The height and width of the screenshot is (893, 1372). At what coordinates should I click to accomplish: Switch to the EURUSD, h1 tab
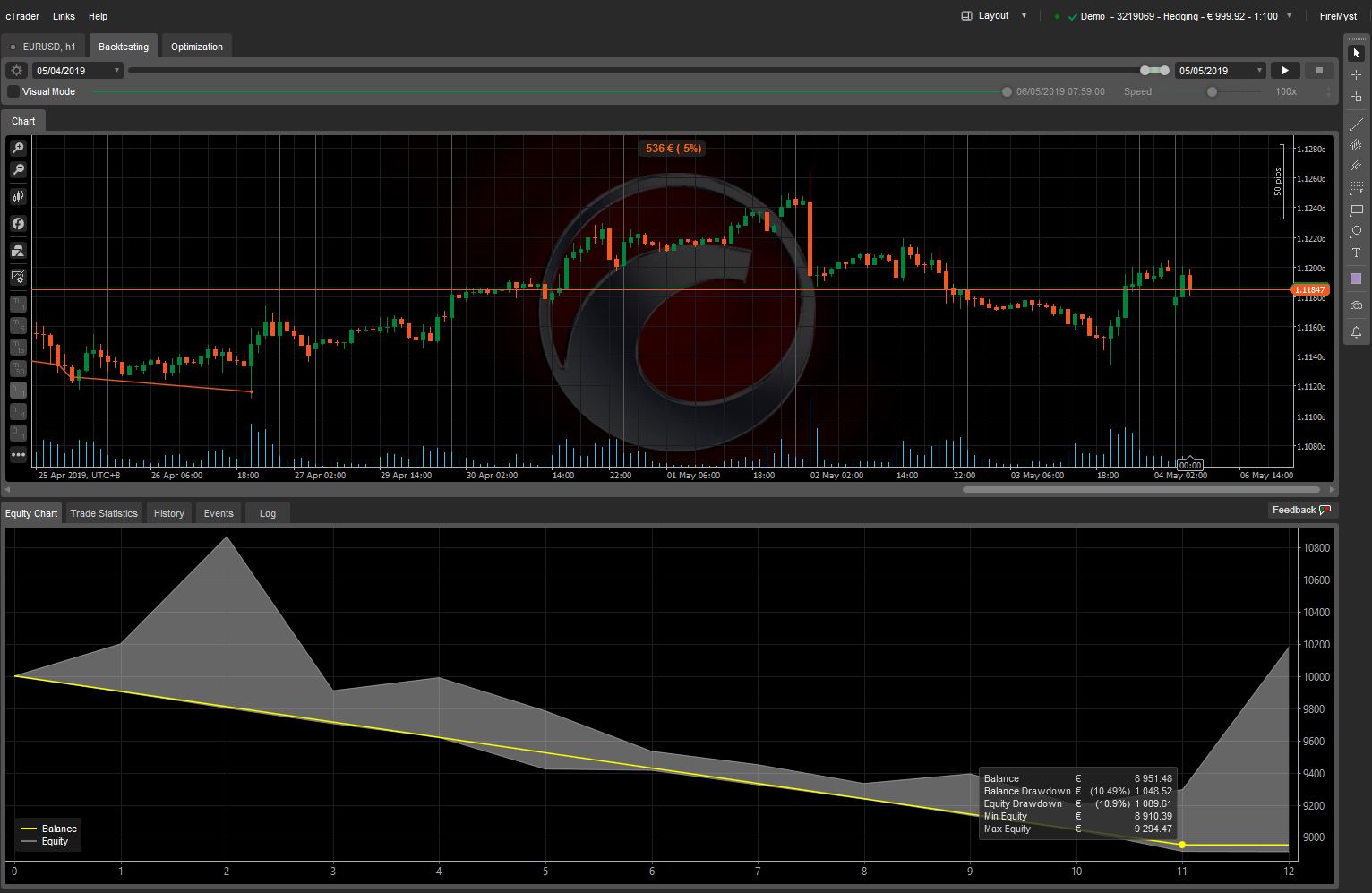tap(43, 47)
